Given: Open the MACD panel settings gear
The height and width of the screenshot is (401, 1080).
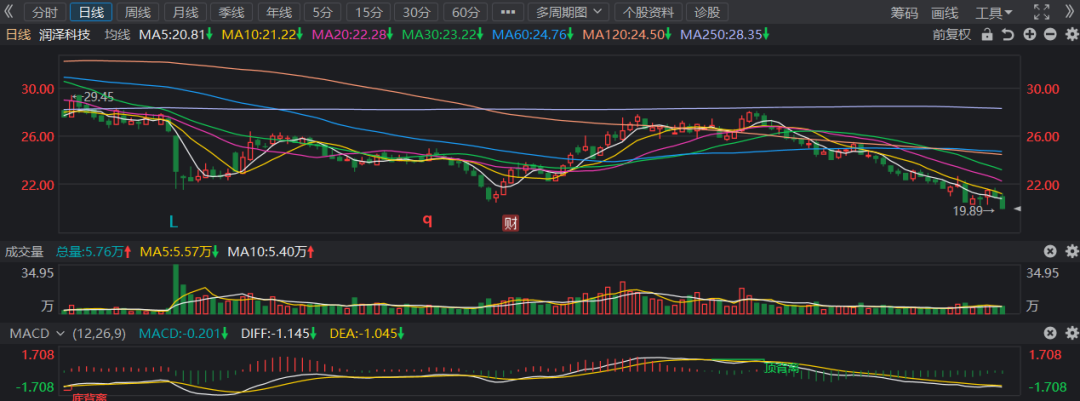Looking at the screenshot, I should 1070,332.
